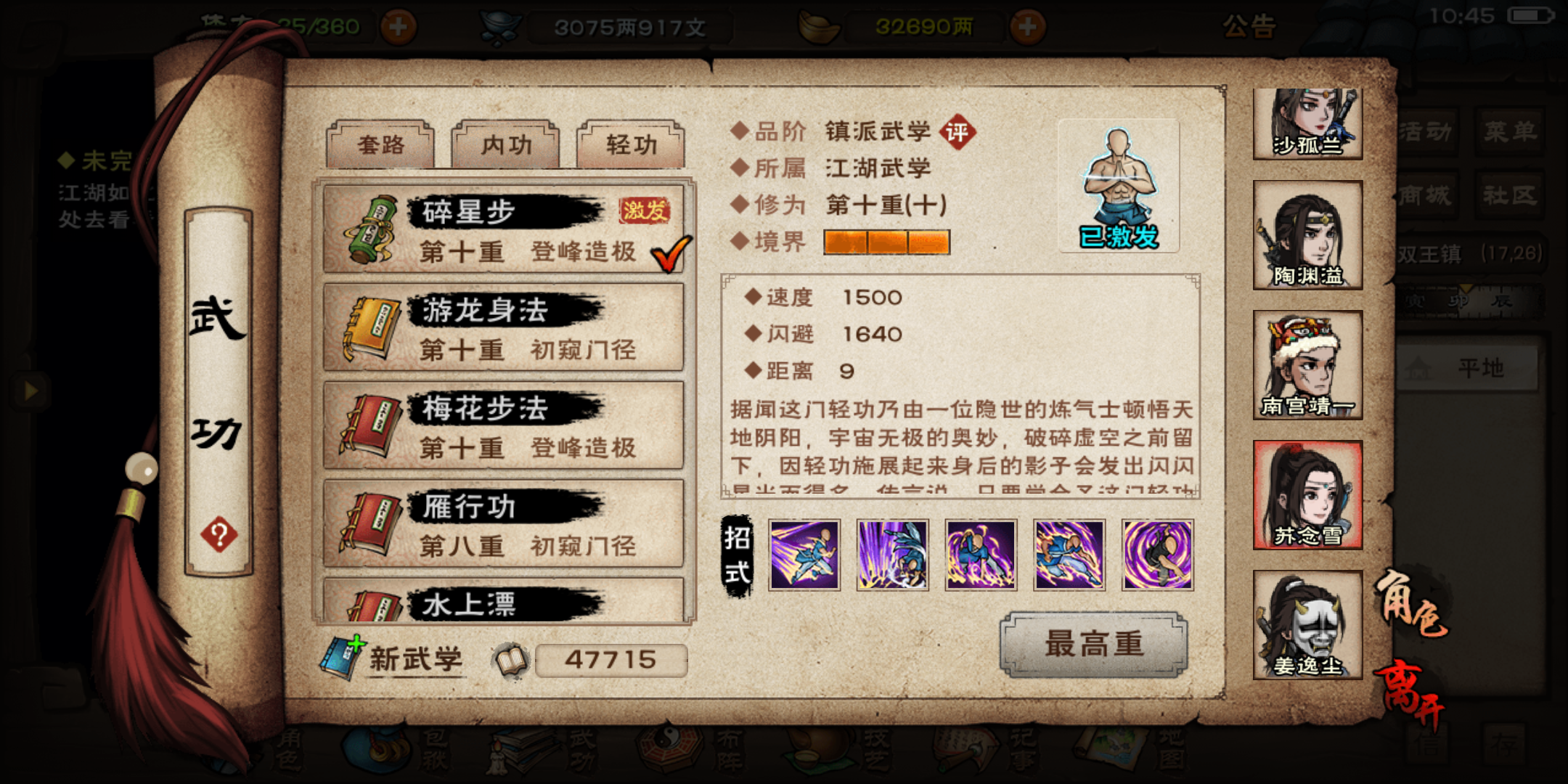The width and height of the screenshot is (1568, 784).
Task: Switch to the 套路 tab
Action: coord(380,144)
